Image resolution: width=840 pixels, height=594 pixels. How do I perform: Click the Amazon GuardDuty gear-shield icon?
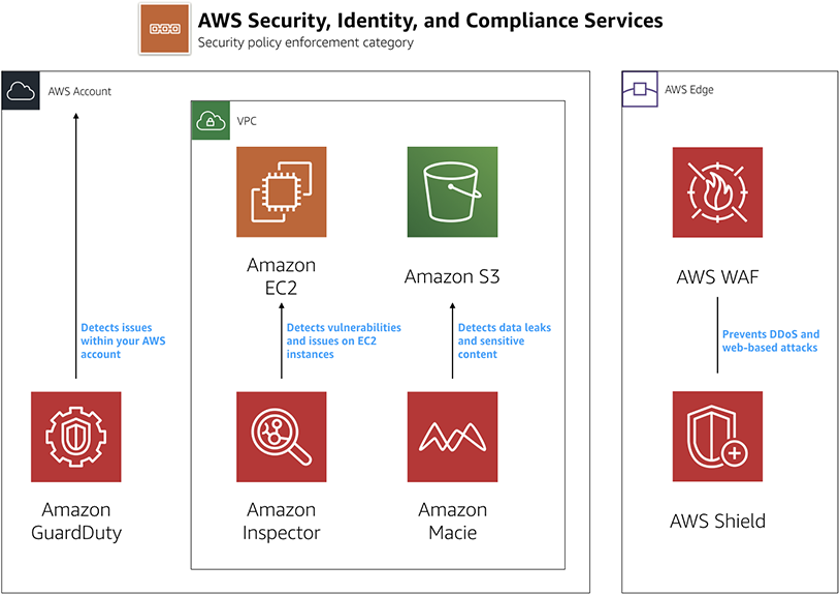(x=76, y=436)
